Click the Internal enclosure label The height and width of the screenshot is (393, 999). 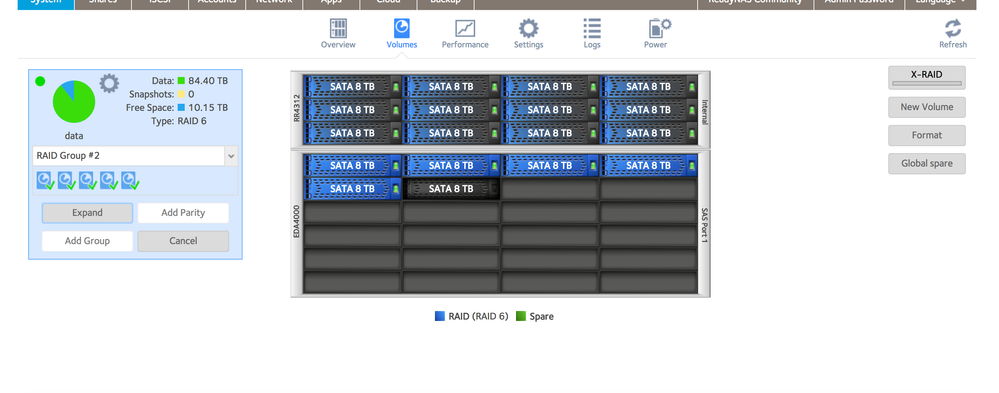tap(704, 112)
